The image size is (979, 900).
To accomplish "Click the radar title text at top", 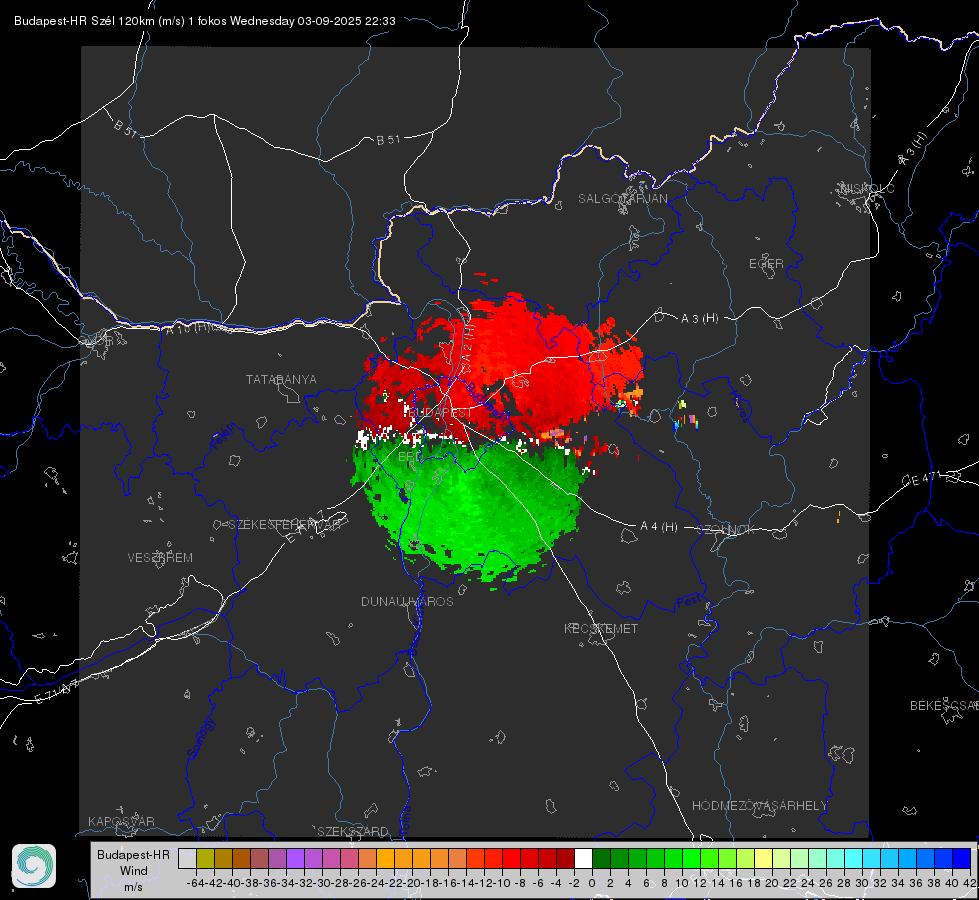I will [x=205, y=21].
